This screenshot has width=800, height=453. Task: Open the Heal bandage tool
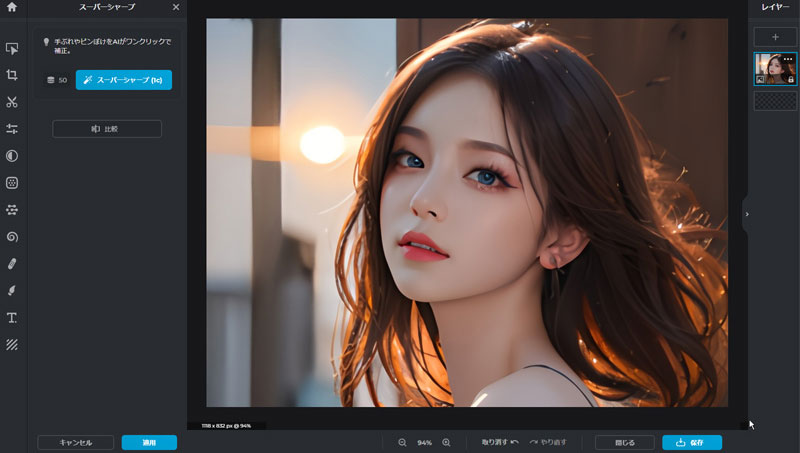(12, 264)
